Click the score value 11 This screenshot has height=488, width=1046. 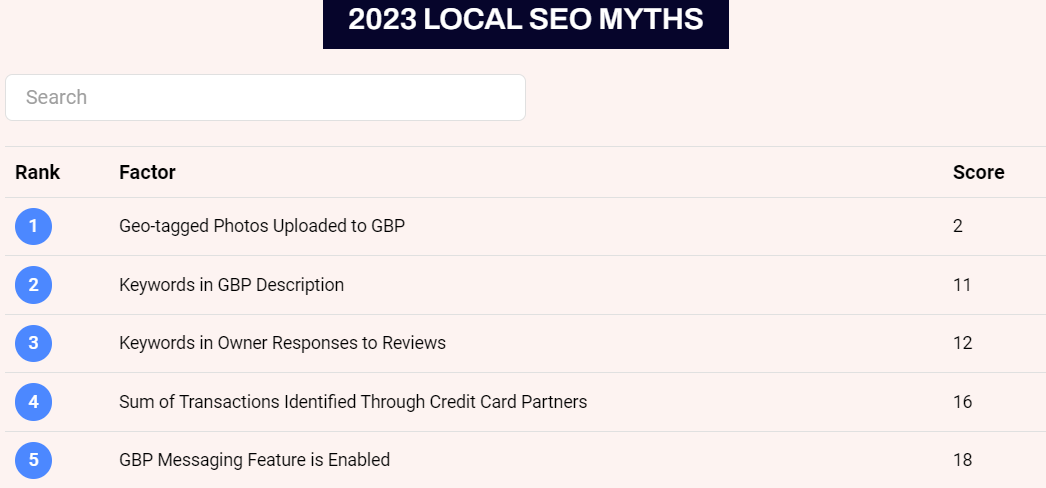pos(962,285)
